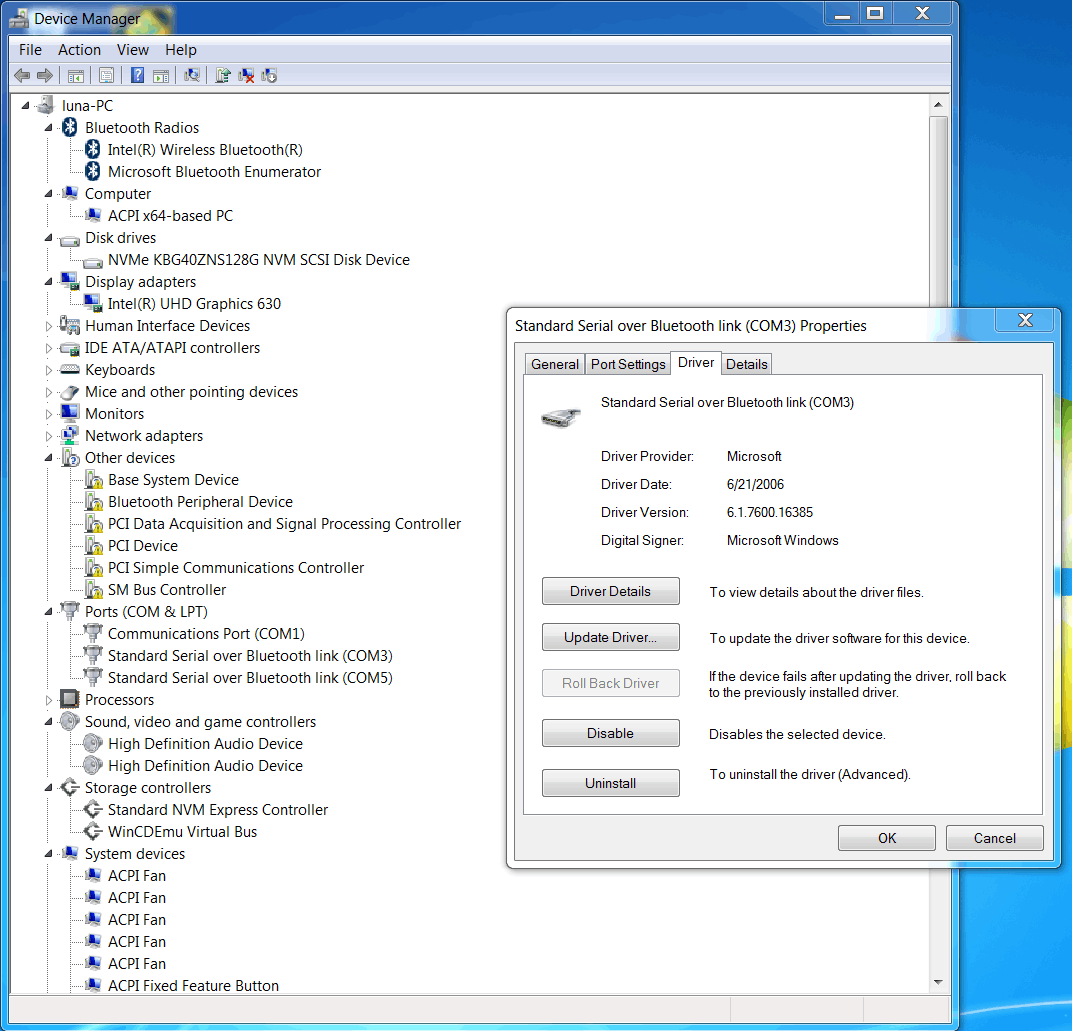Switch to the Port Settings tab
This screenshot has height=1031, width=1072.
[x=628, y=364]
